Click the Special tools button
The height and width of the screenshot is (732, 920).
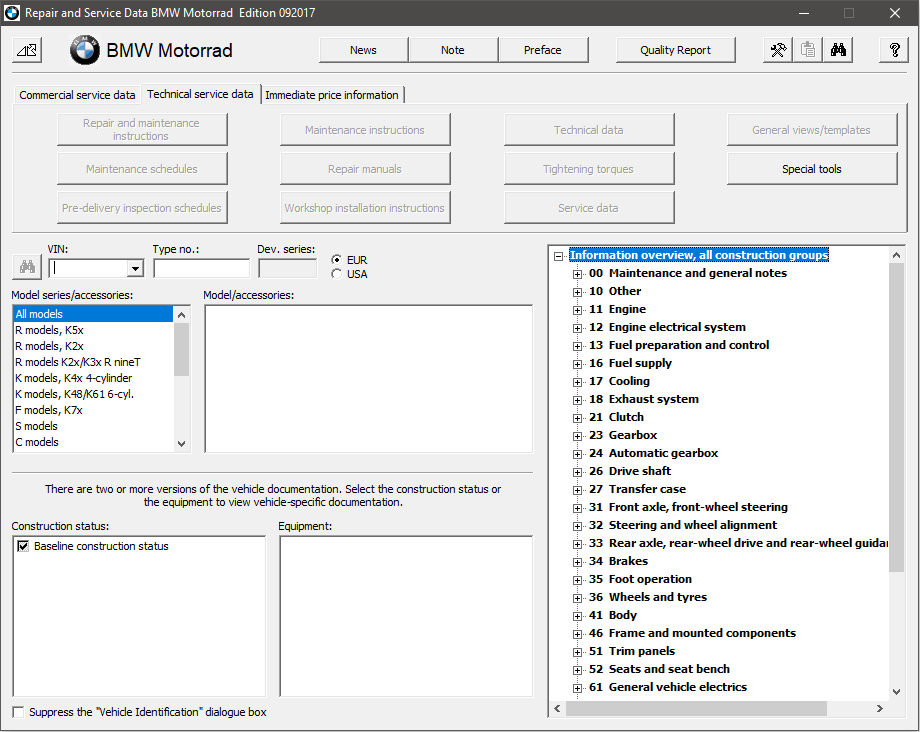[x=811, y=169]
